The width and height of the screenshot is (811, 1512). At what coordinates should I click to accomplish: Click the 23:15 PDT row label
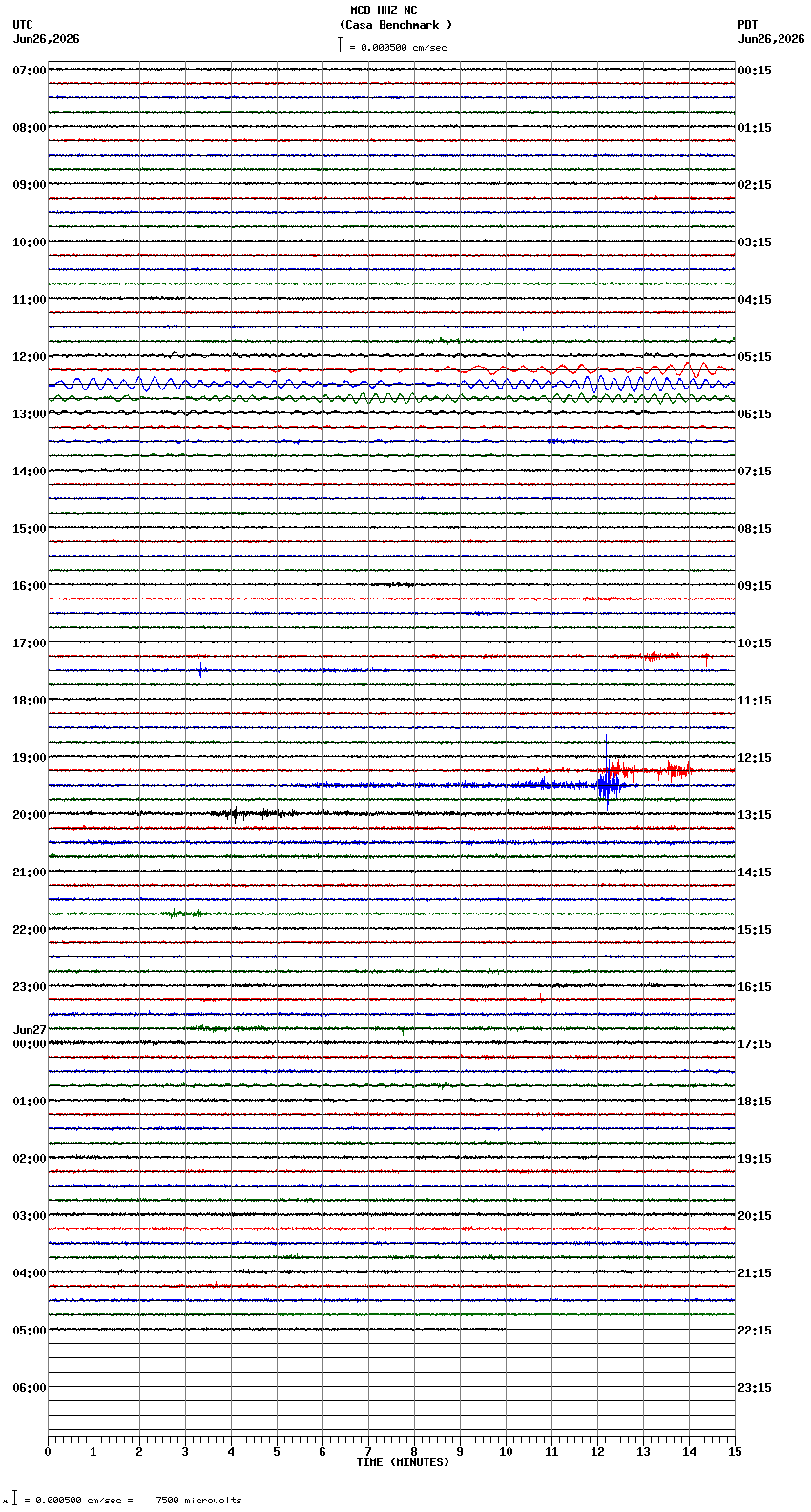coord(755,1388)
